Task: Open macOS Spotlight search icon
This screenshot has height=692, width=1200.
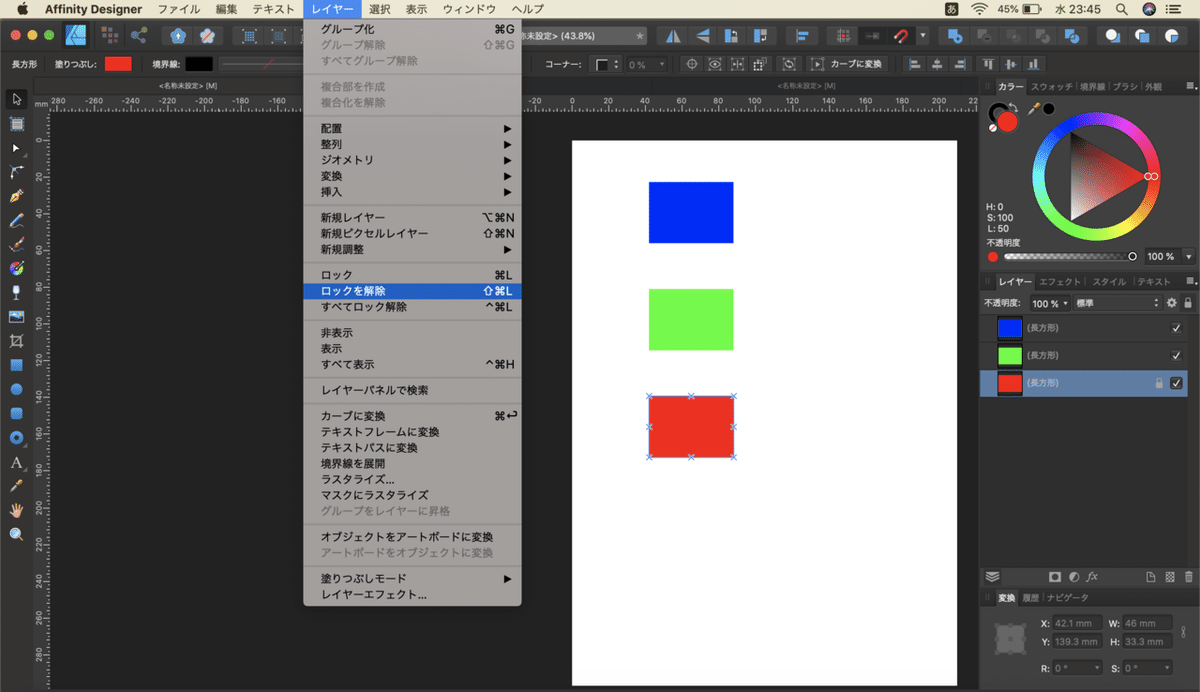Action: point(1121,8)
